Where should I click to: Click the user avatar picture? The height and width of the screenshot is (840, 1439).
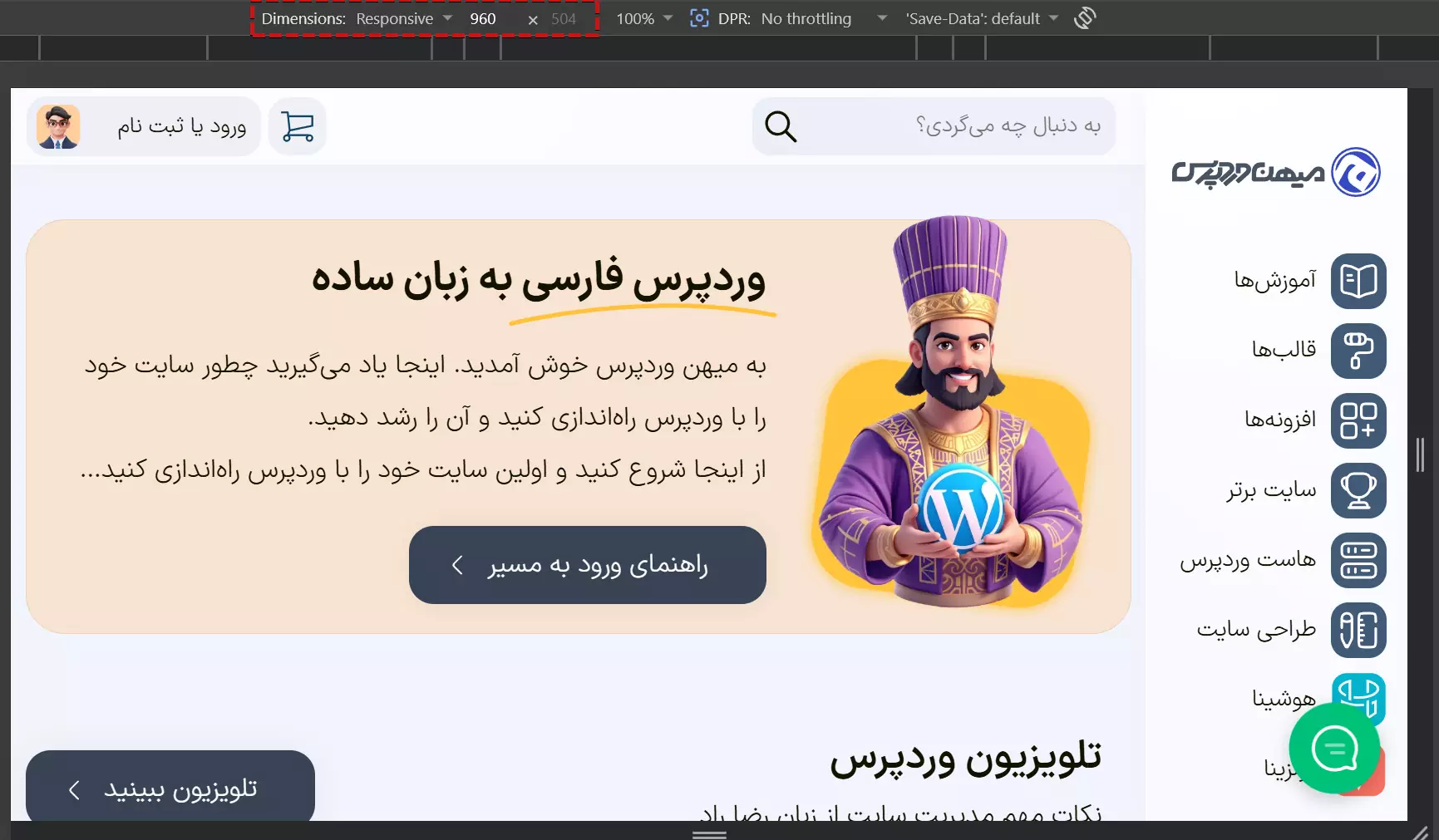(x=58, y=126)
